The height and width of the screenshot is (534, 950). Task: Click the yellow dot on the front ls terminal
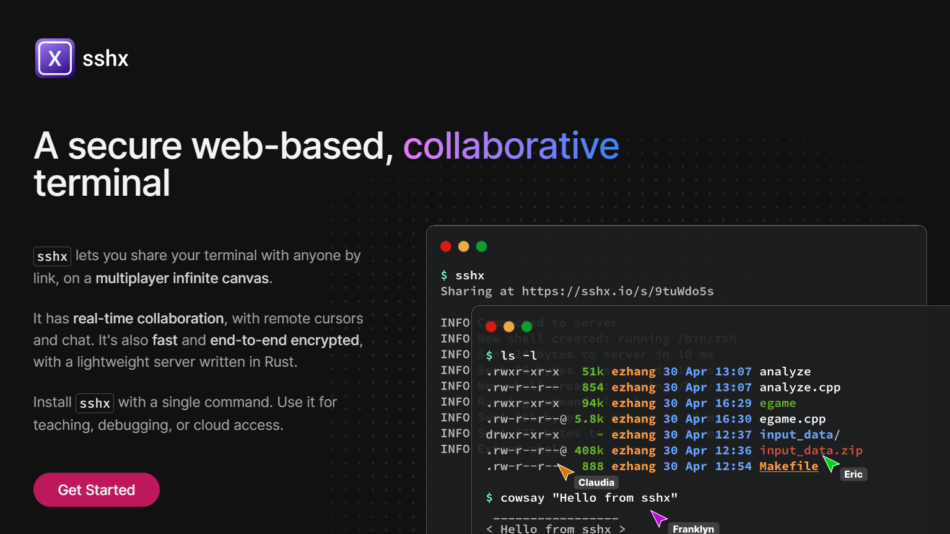[x=509, y=326]
